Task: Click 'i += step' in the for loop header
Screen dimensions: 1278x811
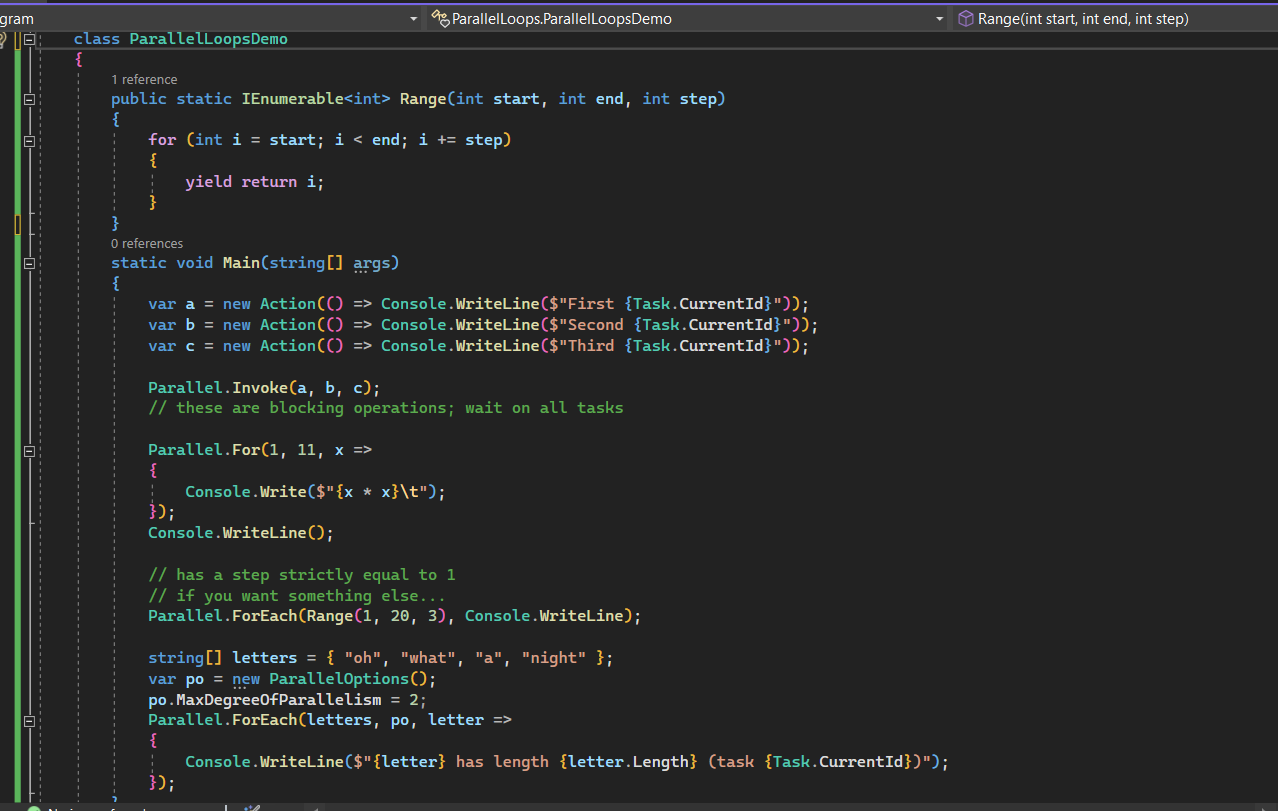Action: [x=460, y=140]
